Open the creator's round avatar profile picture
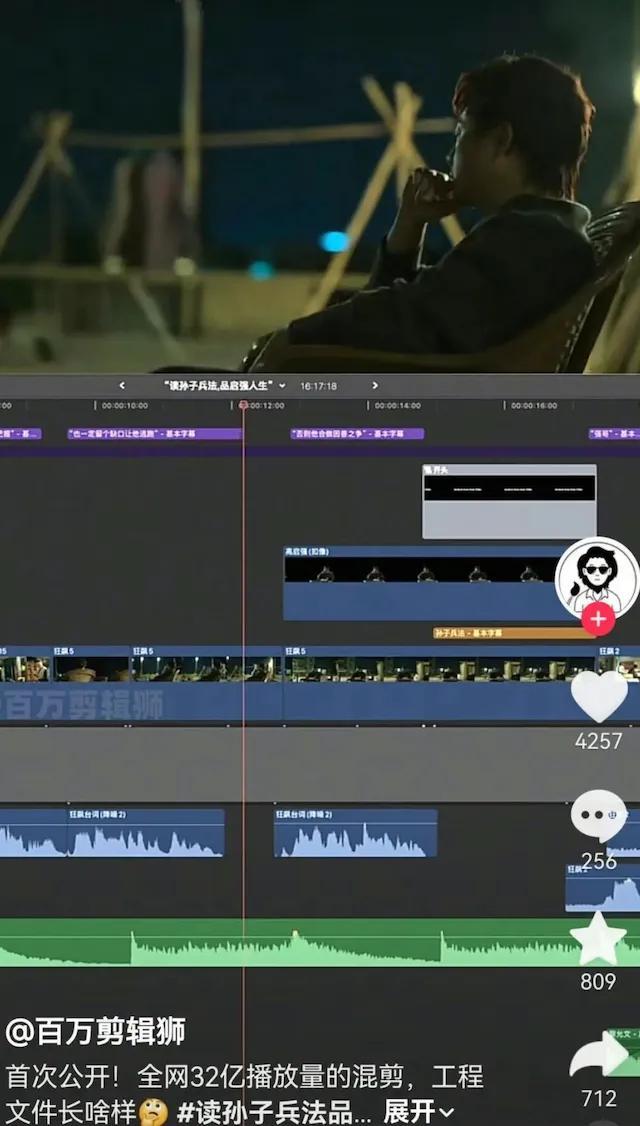The height and width of the screenshot is (1126, 640). tap(597, 575)
